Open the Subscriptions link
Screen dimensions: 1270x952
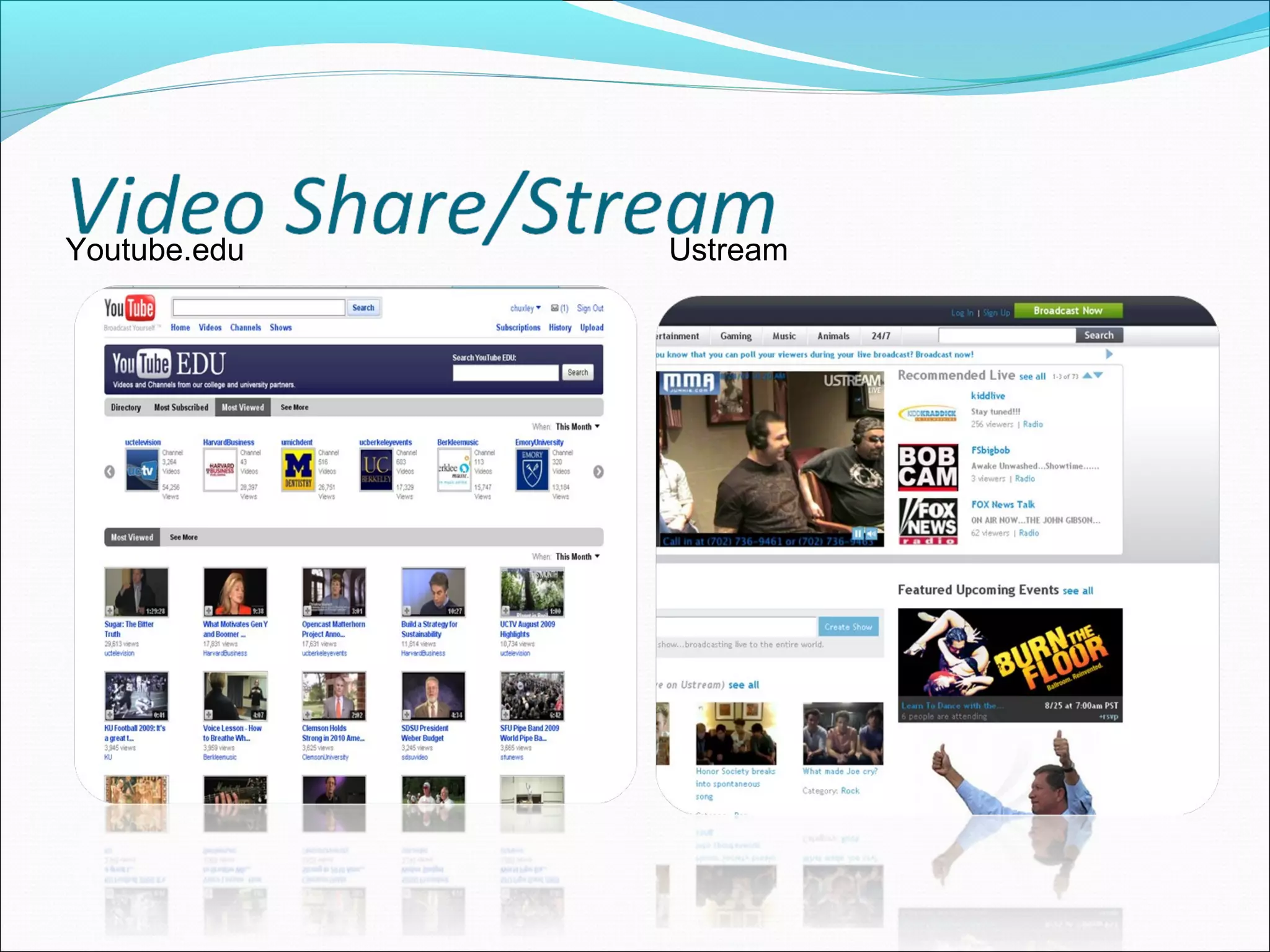point(518,327)
